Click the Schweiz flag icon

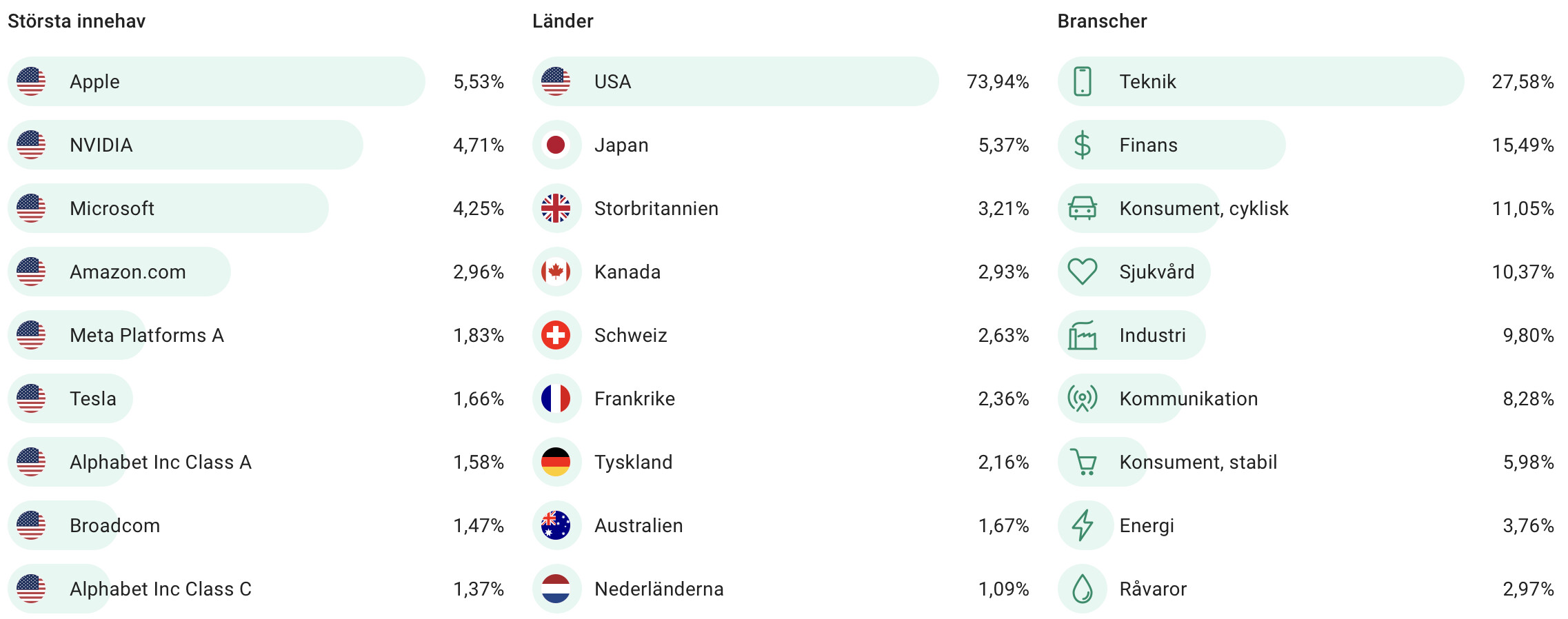tap(556, 335)
